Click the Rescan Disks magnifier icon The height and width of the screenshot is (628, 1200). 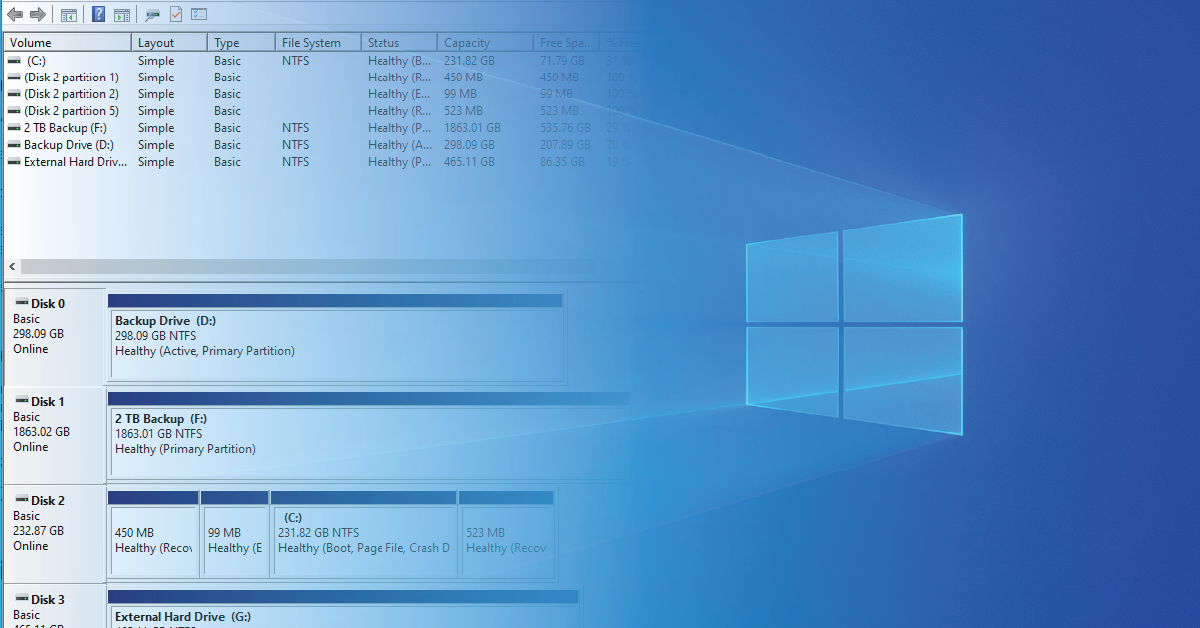point(152,13)
